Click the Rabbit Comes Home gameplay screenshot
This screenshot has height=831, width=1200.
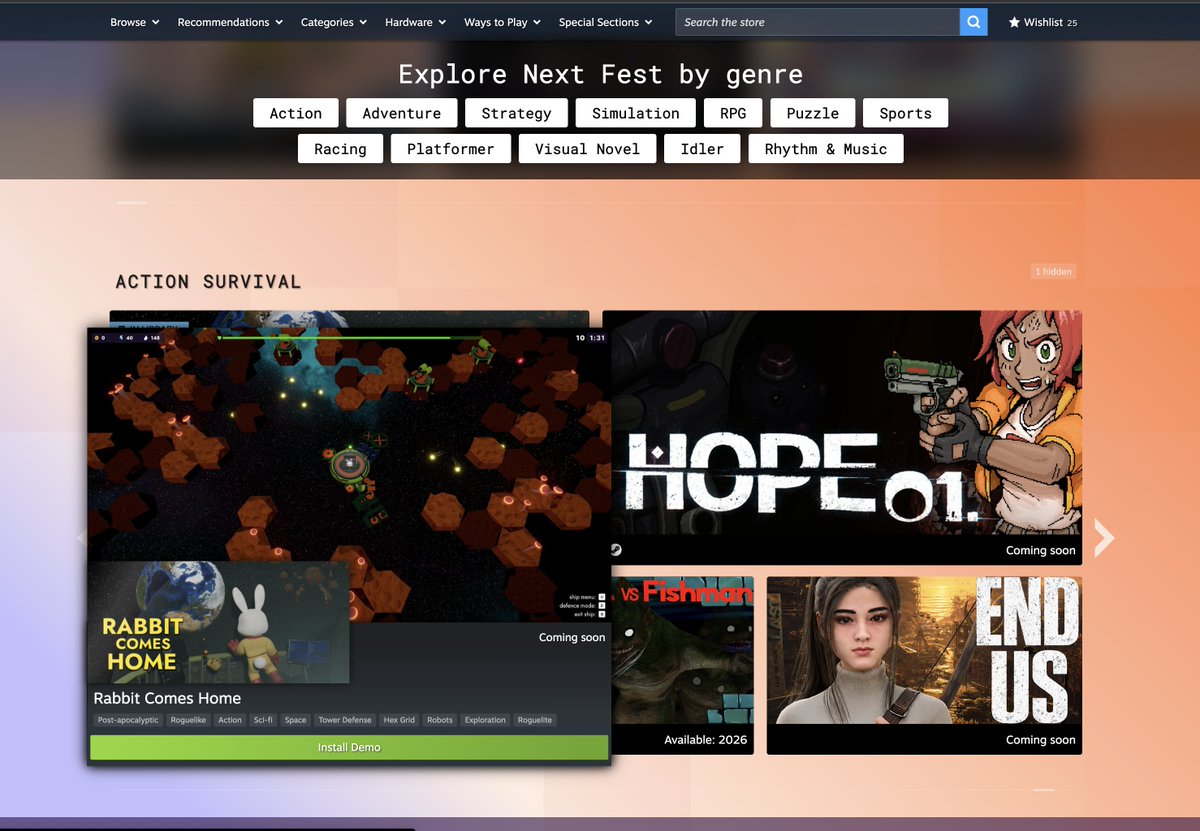[349, 475]
